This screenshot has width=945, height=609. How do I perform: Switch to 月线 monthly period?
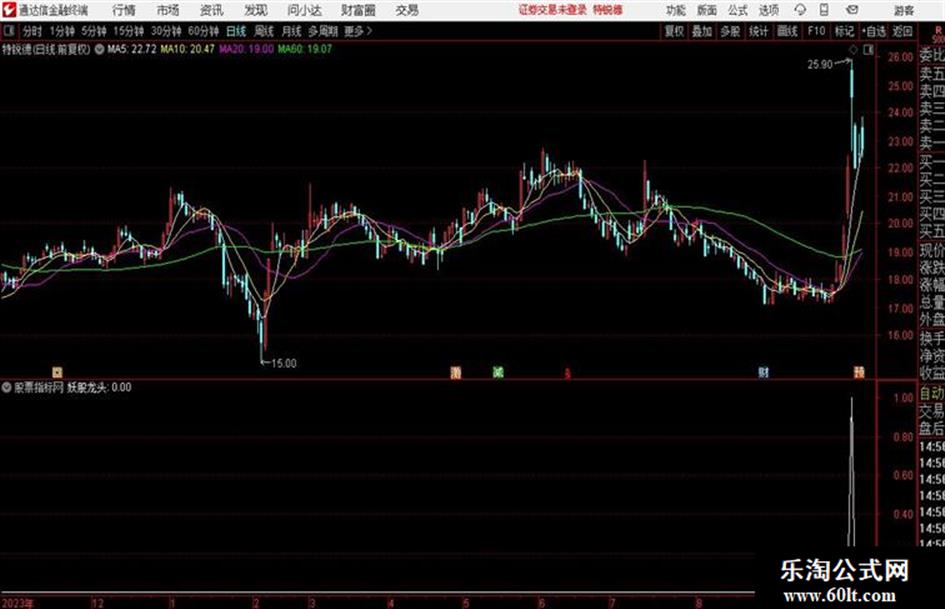pos(292,31)
